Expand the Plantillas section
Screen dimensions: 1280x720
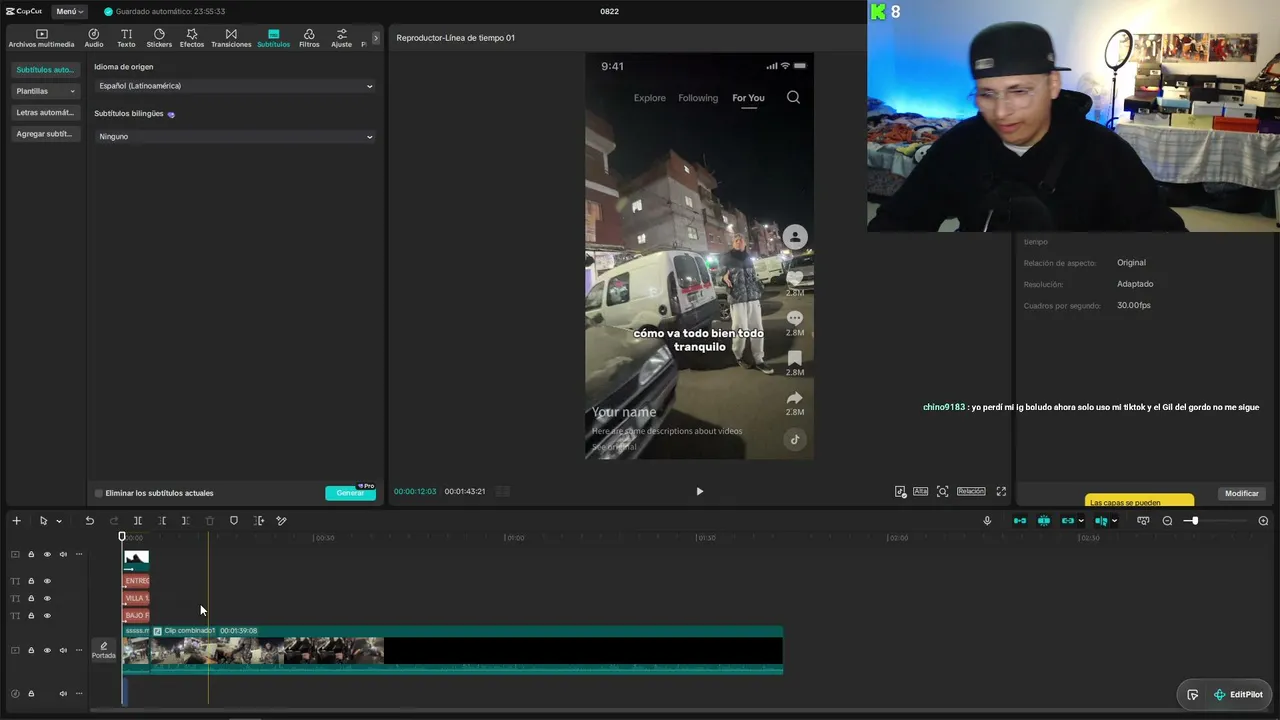(x=45, y=91)
